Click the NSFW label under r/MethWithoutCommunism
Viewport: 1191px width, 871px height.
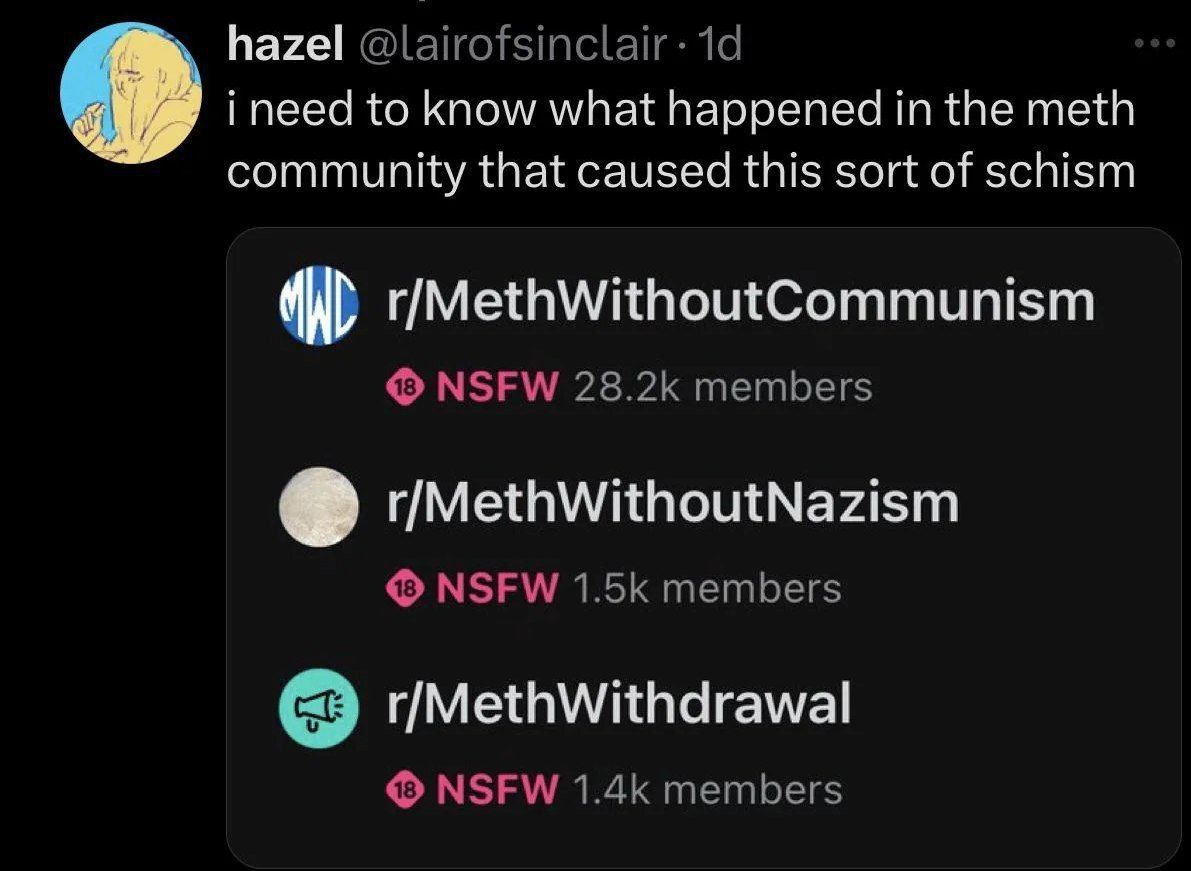[x=498, y=387]
